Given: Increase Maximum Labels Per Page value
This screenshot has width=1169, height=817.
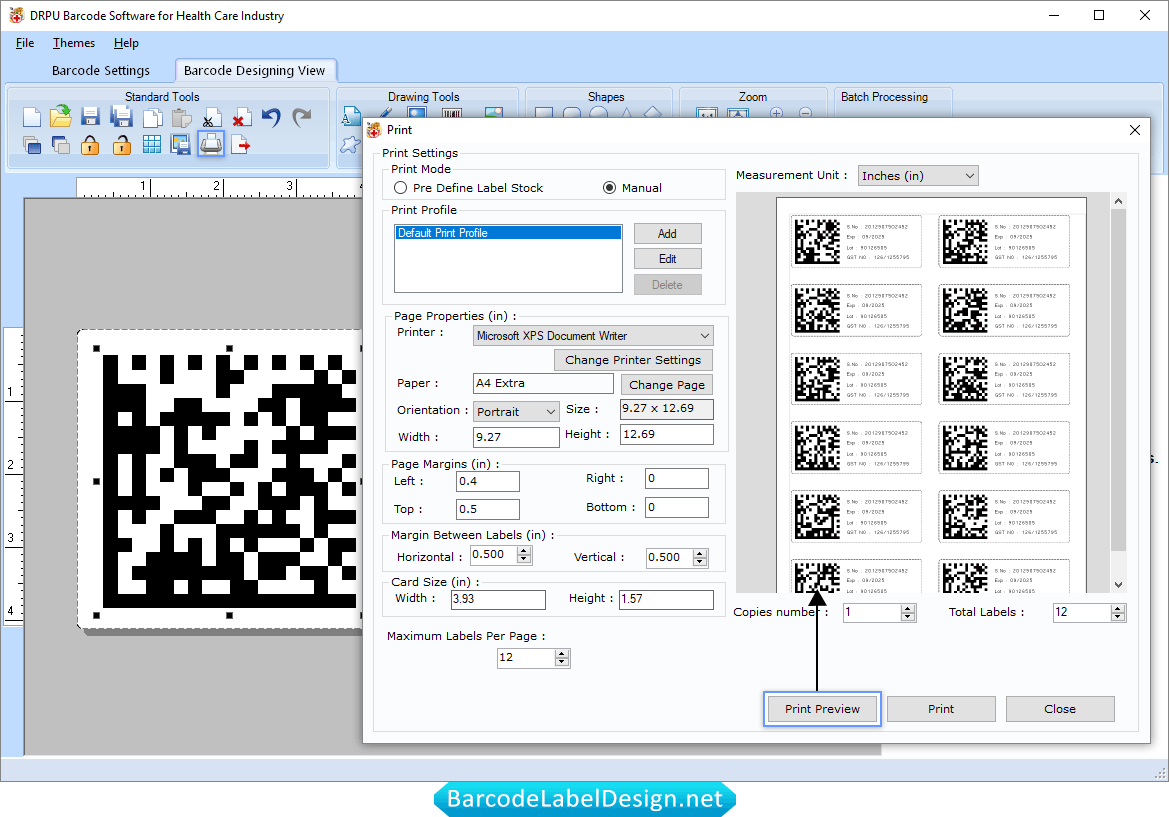Looking at the screenshot, I should (x=562, y=654).
